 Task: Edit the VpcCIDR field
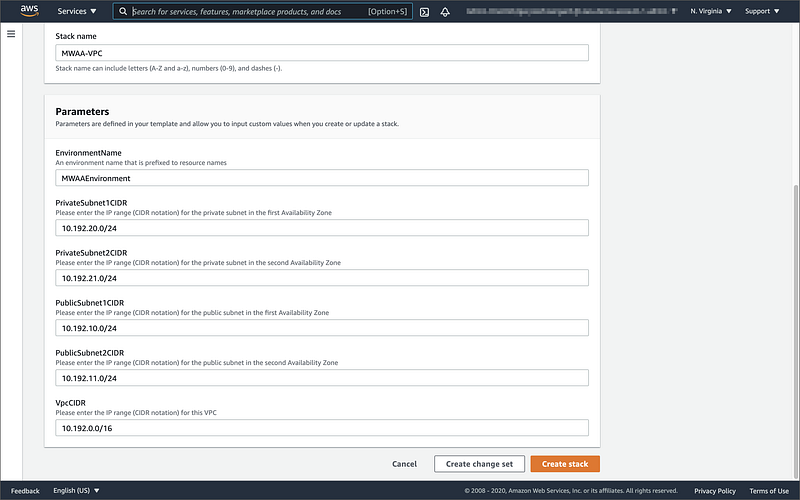point(322,428)
